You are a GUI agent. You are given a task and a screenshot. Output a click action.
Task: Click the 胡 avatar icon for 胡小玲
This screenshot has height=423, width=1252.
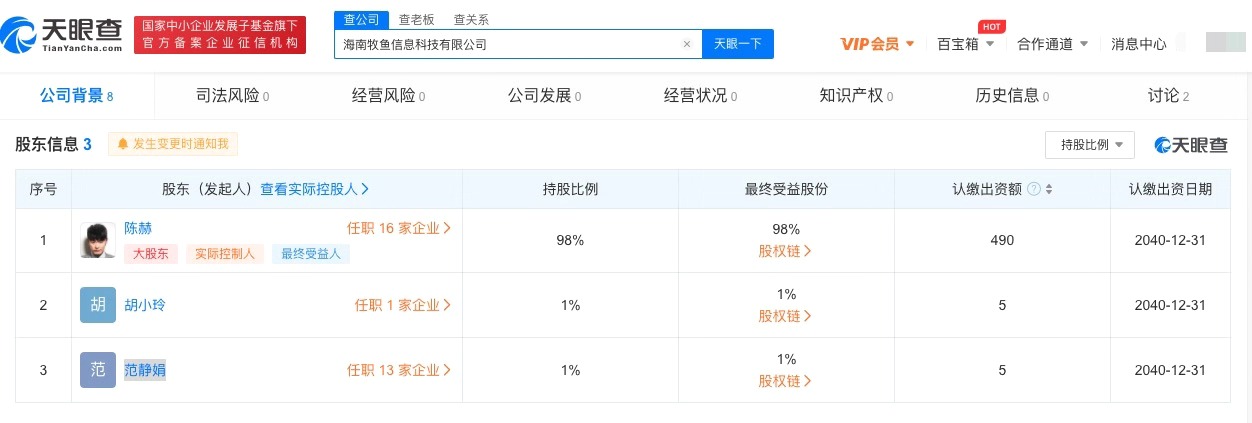pyautogui.click(x=98, y=305)
